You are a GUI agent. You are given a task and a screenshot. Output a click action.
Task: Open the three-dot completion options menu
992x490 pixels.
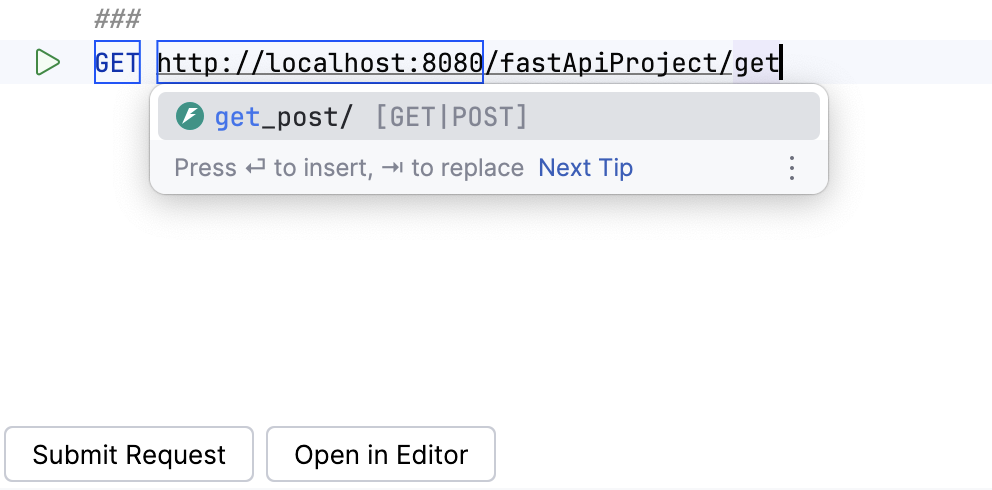[791, 168]
